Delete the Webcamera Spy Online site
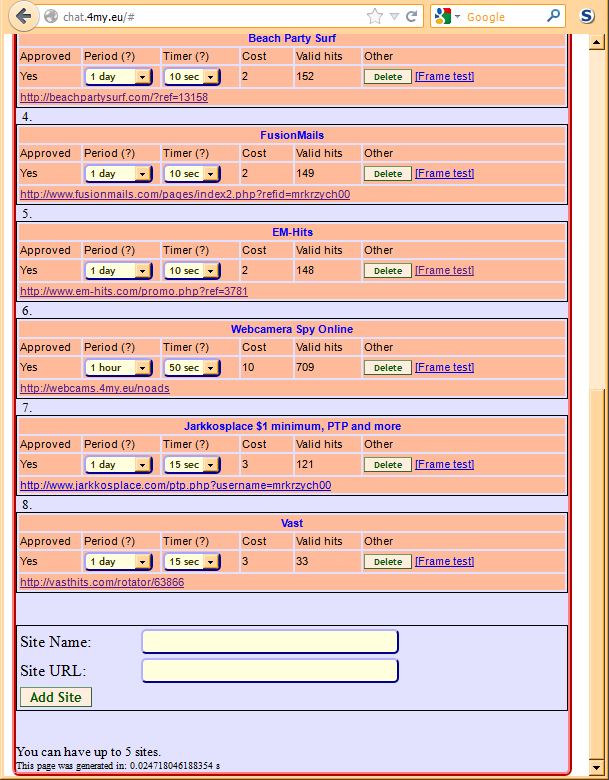This screenshot has width=609, height=780. pos(388,368)
